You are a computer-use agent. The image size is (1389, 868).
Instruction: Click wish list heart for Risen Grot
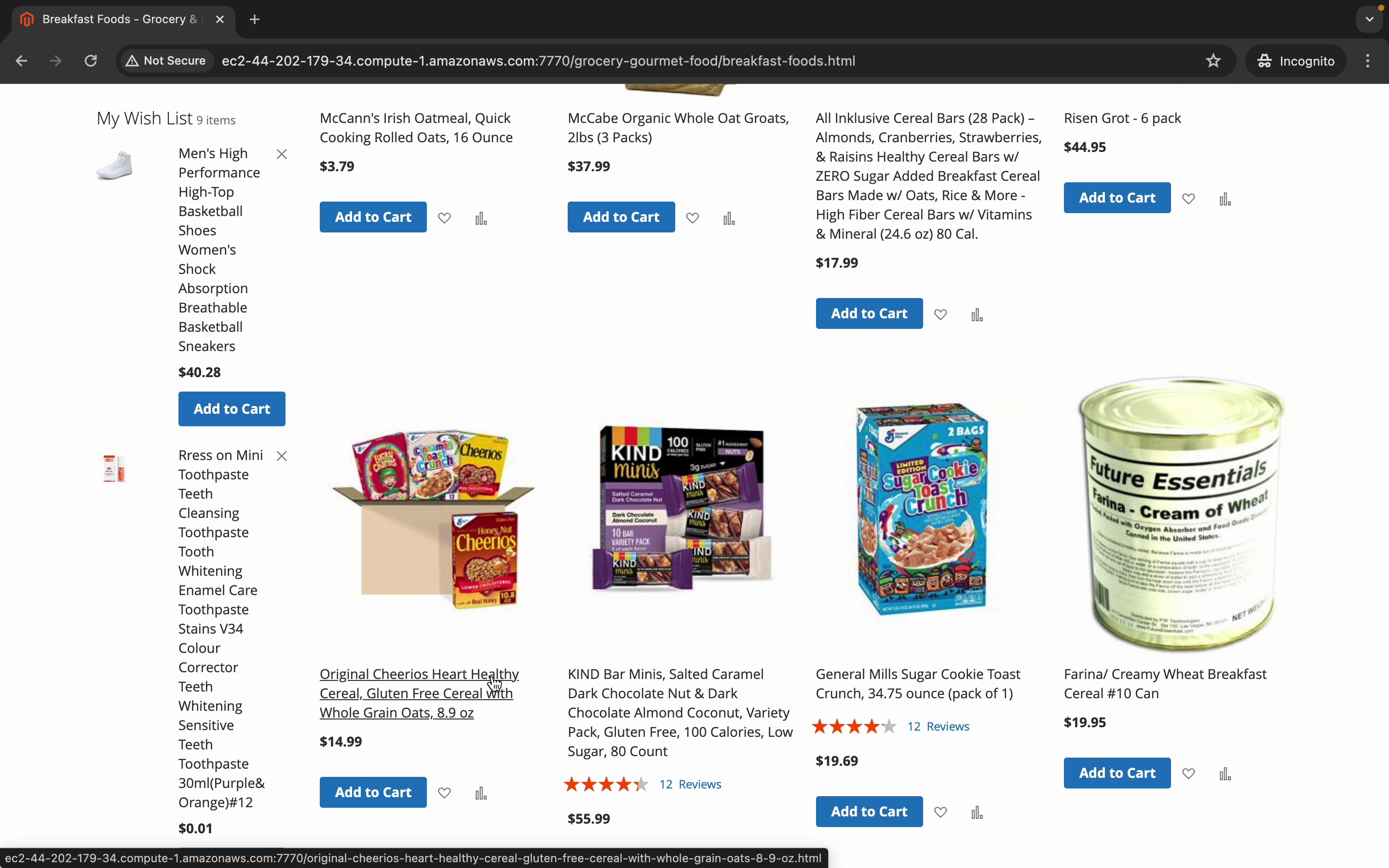[1189, 199]
